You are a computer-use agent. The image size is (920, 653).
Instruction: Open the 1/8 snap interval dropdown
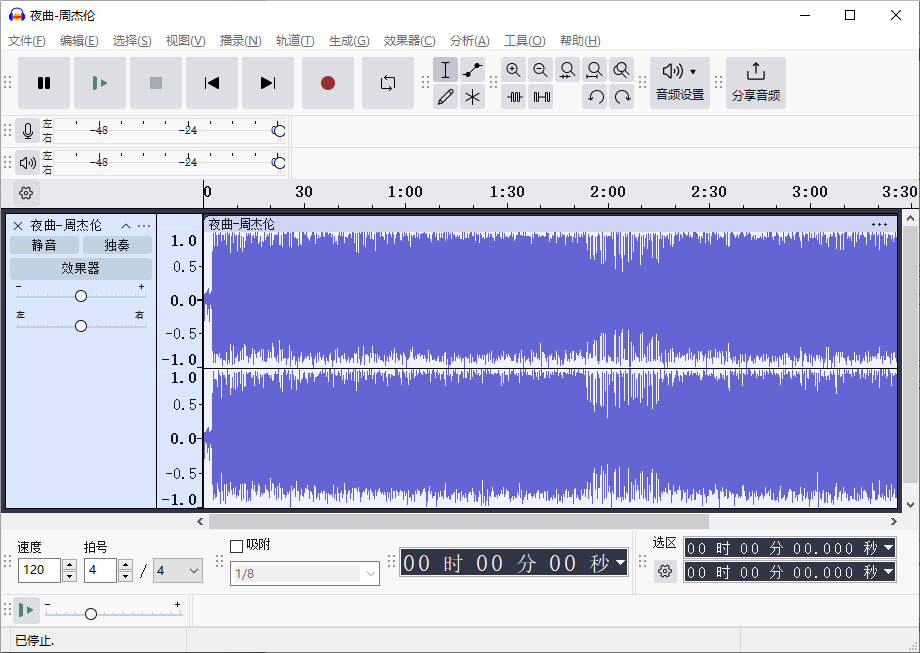304,574
